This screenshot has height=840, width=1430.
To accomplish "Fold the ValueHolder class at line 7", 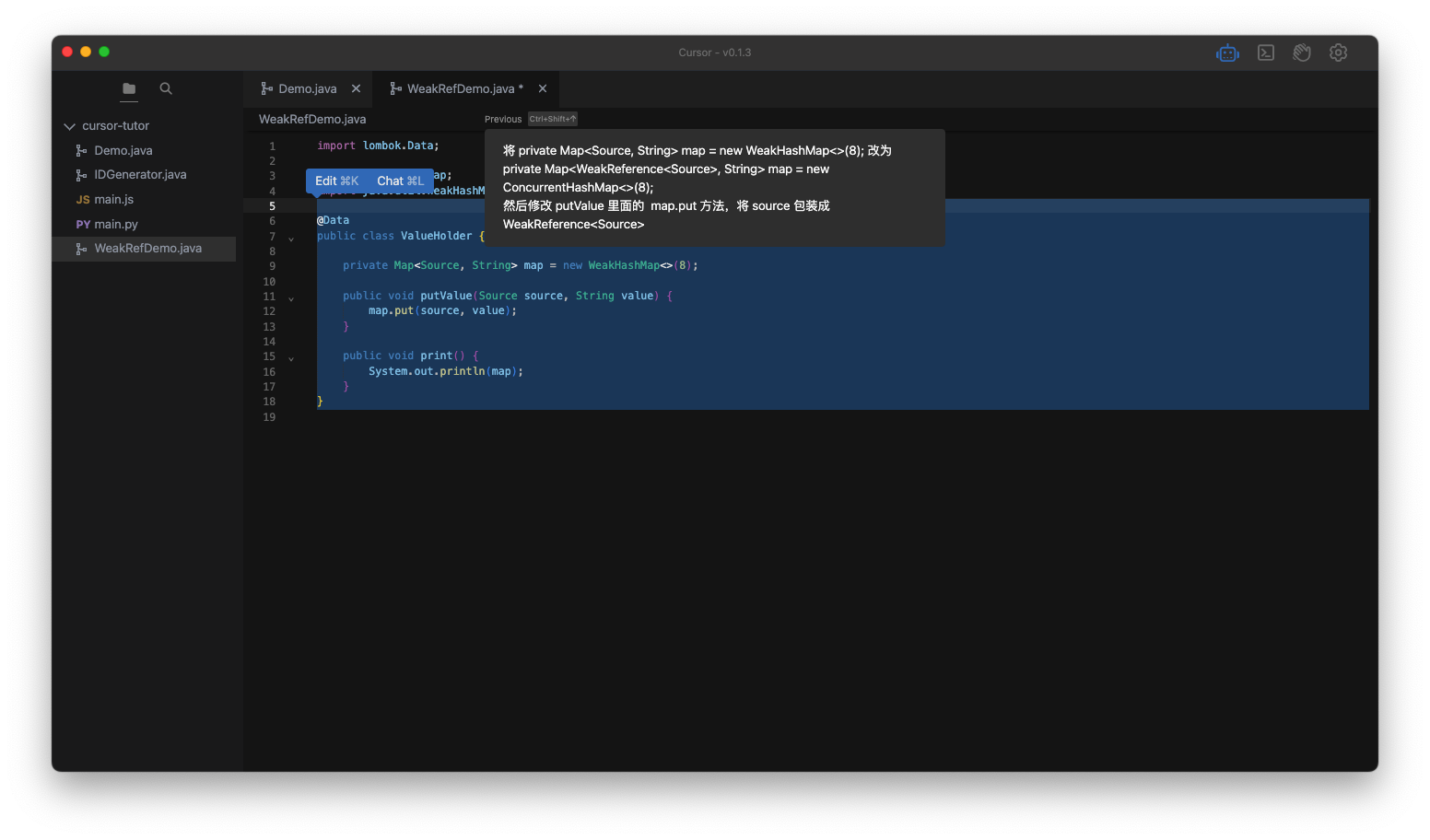I will coord(291,239).
